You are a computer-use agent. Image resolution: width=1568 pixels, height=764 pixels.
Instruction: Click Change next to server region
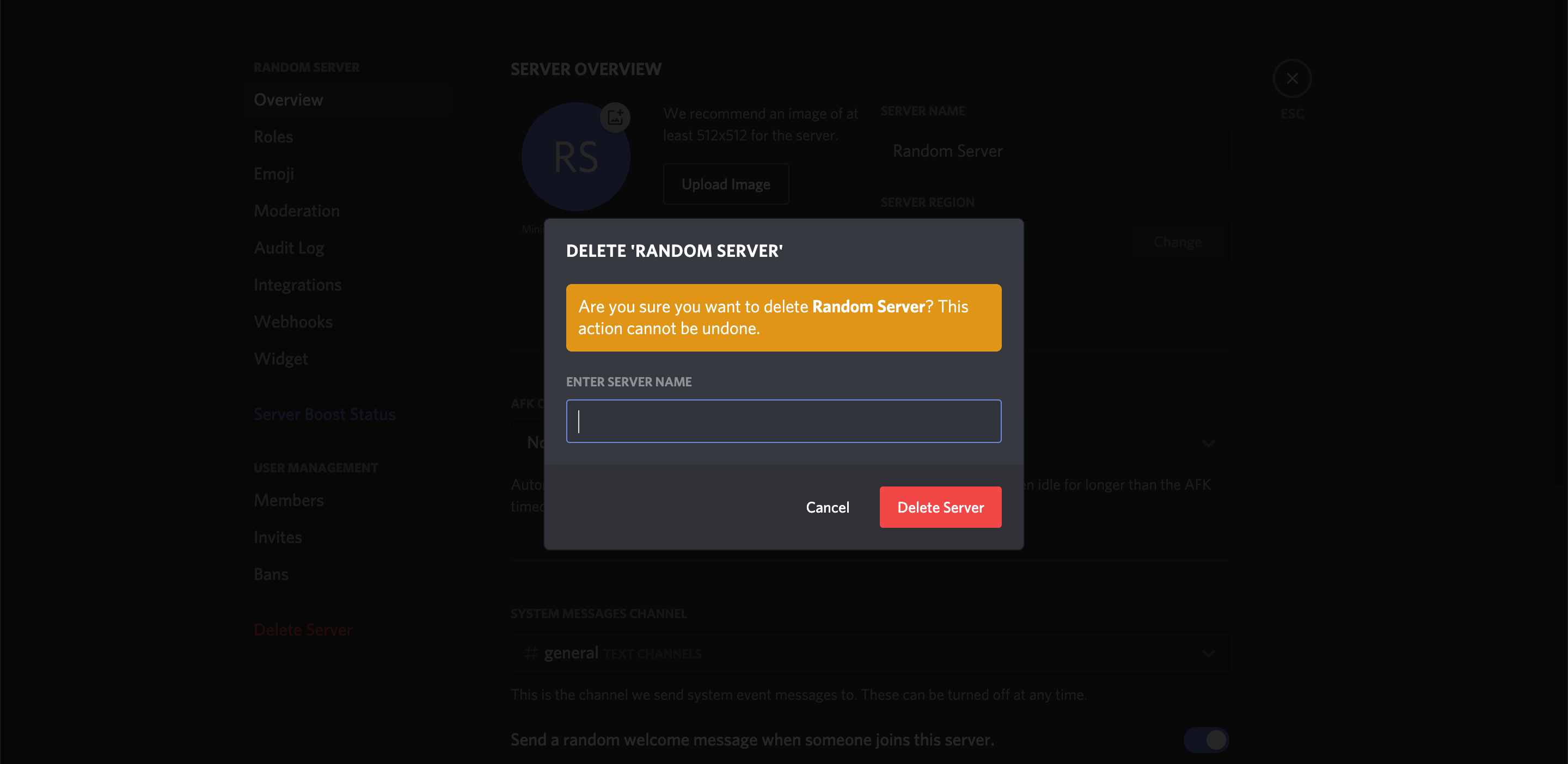(x=1177, y=242)
